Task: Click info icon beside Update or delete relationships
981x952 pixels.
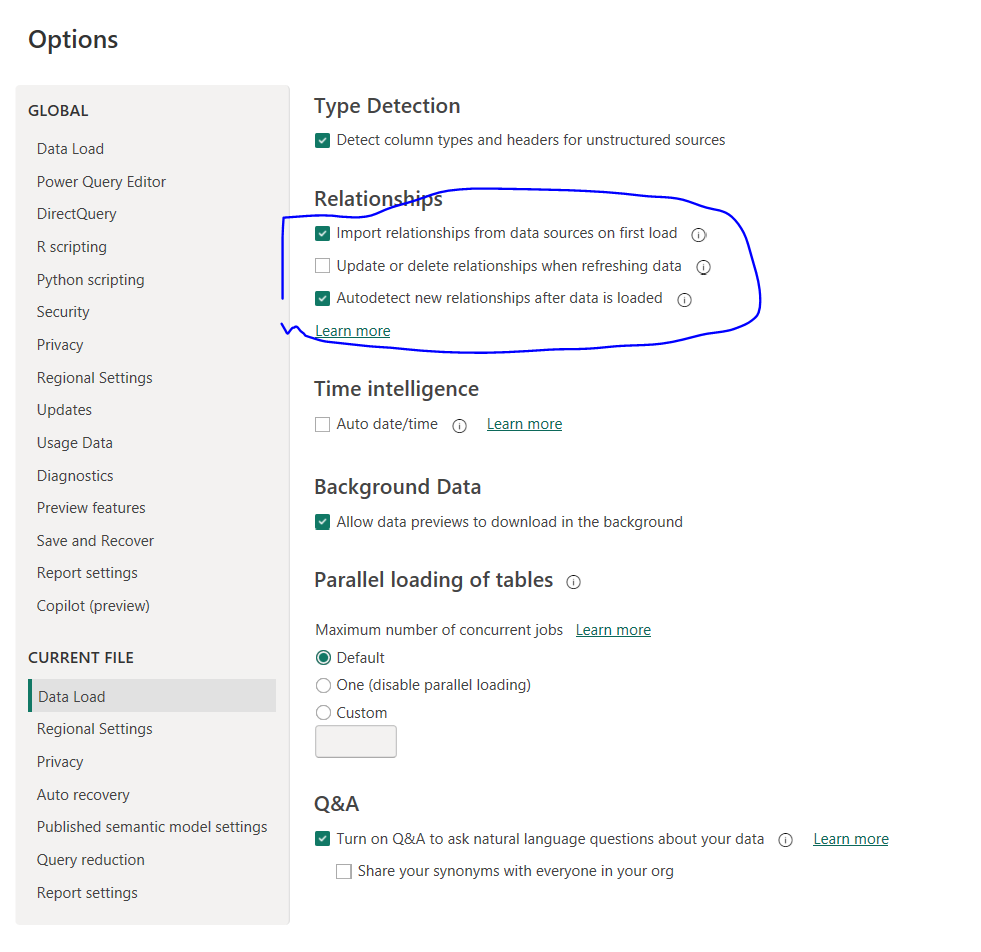Action: pyautogui.click(x=703, y=267)
